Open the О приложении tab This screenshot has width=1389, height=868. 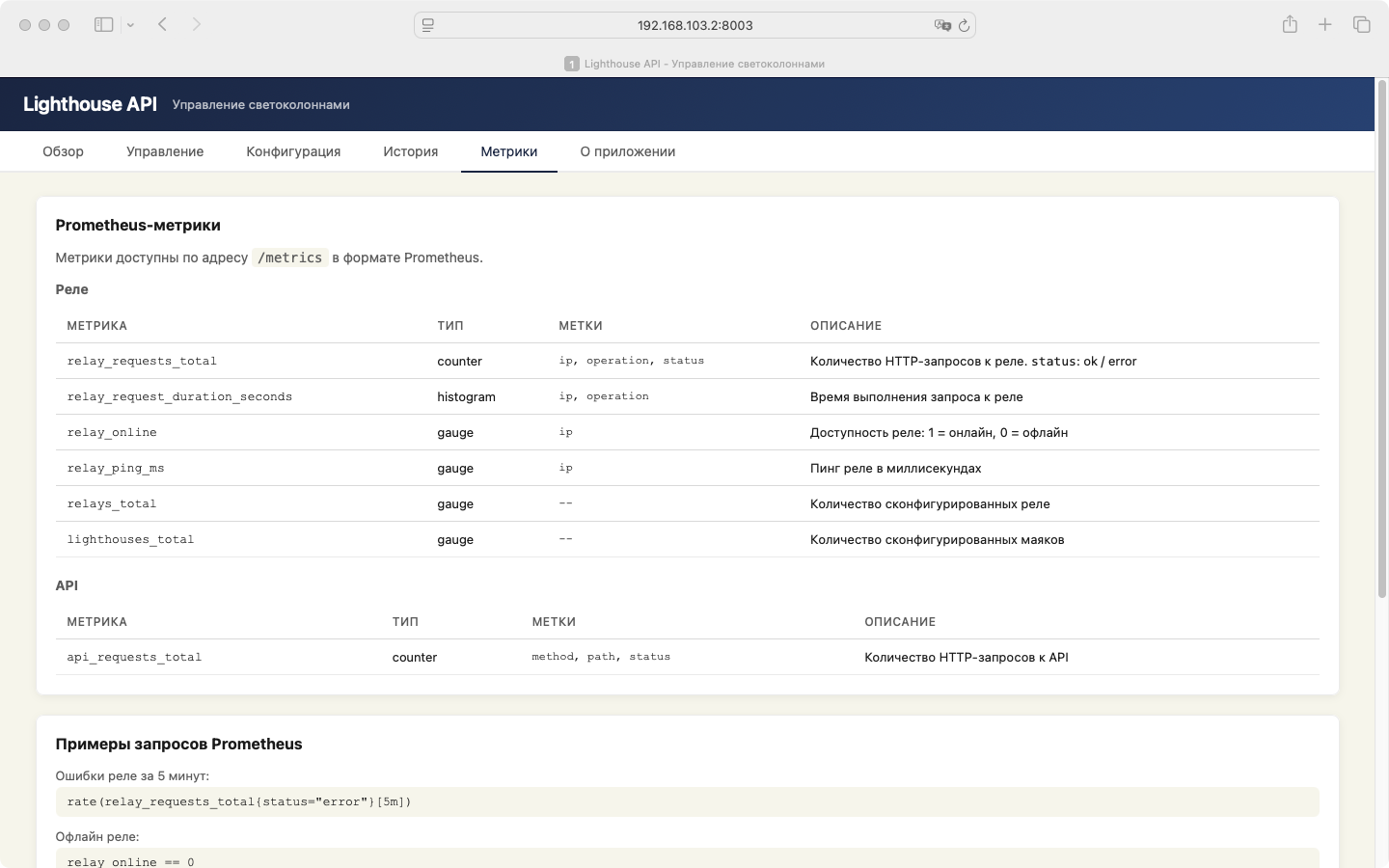[x=627, y=151]
